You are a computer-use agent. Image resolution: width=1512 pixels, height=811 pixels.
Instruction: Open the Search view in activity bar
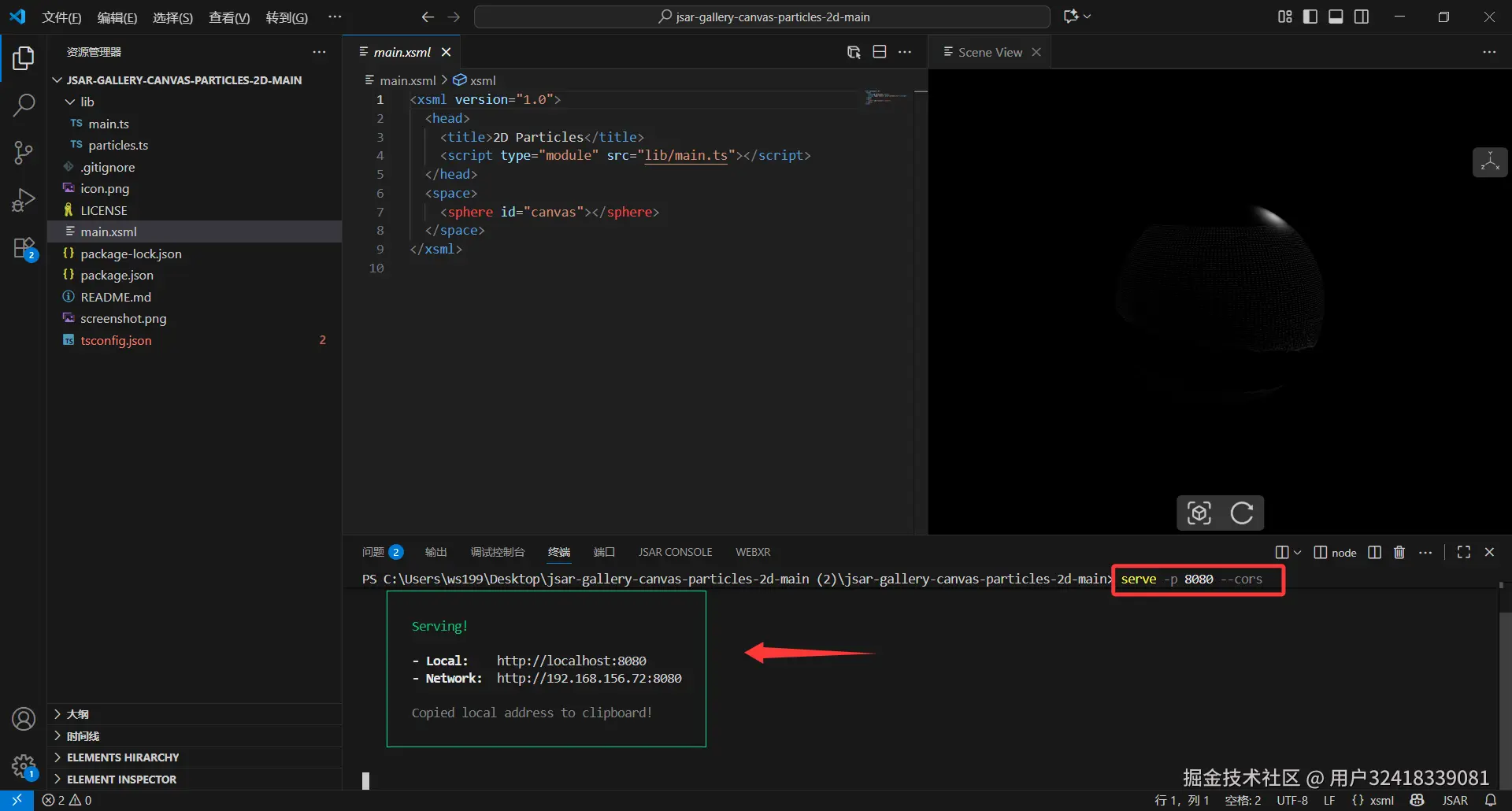(24, 105)
